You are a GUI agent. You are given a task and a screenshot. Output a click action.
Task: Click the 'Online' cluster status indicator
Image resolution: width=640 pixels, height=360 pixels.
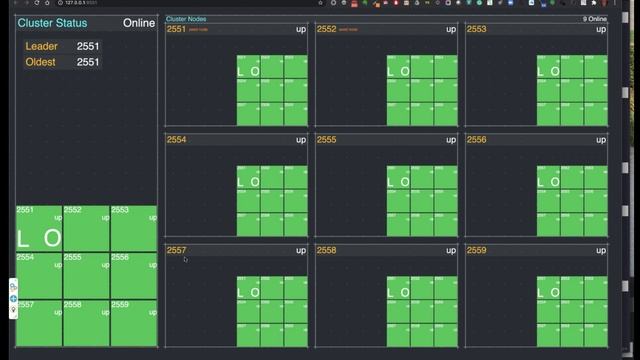click(139, 23)
